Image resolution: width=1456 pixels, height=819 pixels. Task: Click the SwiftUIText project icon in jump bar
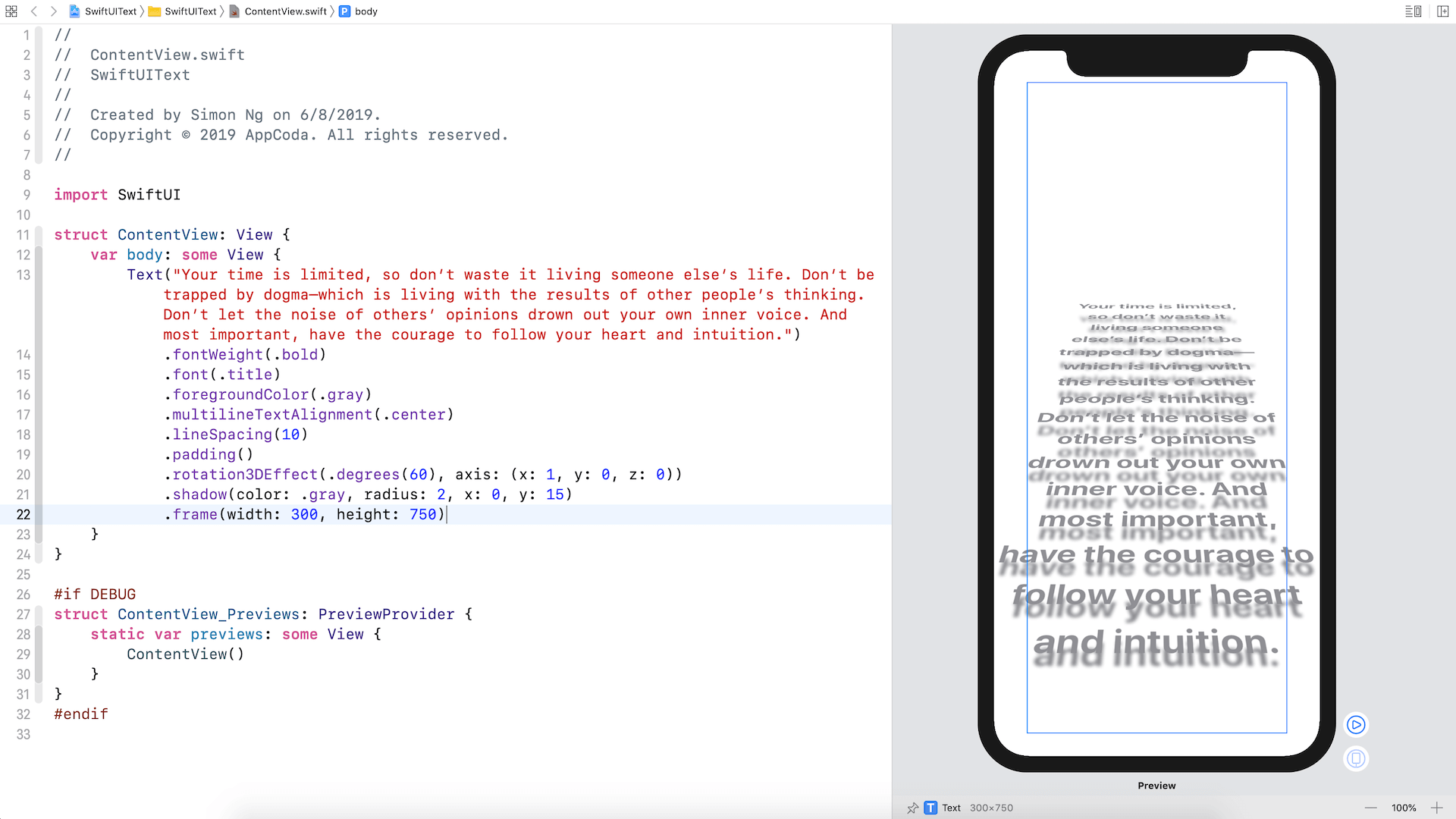tap(74, 11)
